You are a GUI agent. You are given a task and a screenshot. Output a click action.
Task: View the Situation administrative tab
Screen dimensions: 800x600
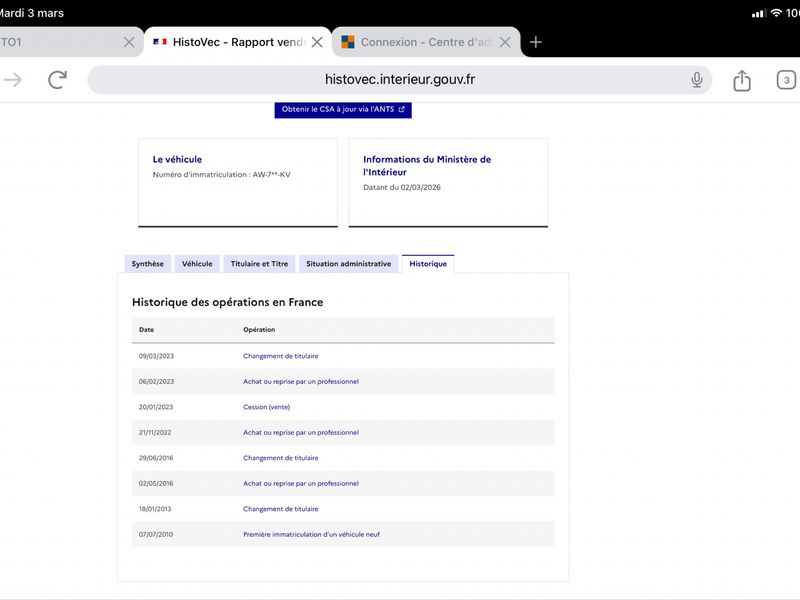348,264
